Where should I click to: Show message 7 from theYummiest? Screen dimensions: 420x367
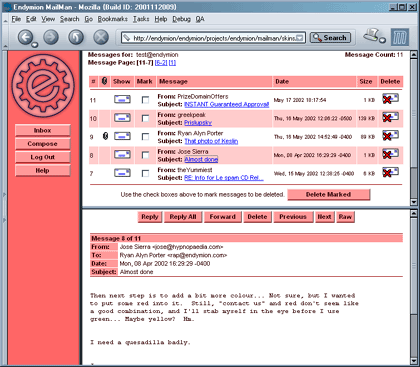[122, 173]
